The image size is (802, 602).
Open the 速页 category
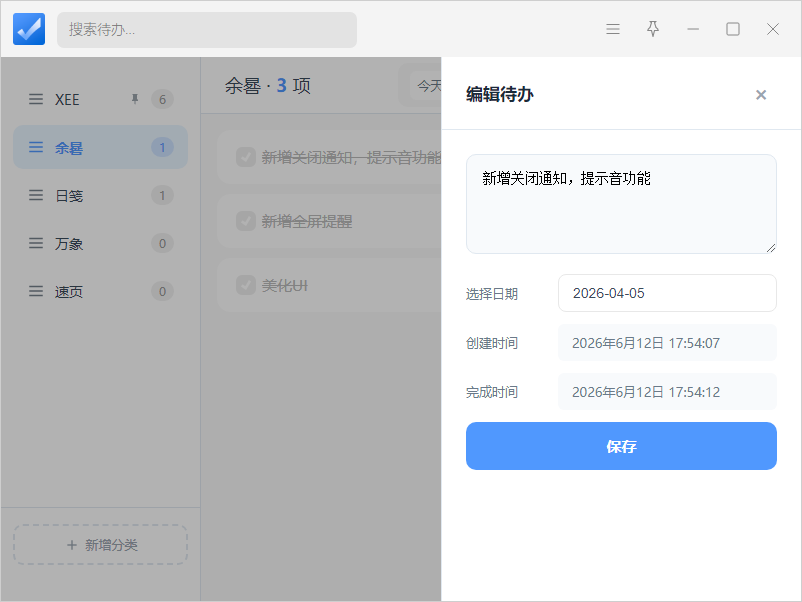tap(100, 292)
